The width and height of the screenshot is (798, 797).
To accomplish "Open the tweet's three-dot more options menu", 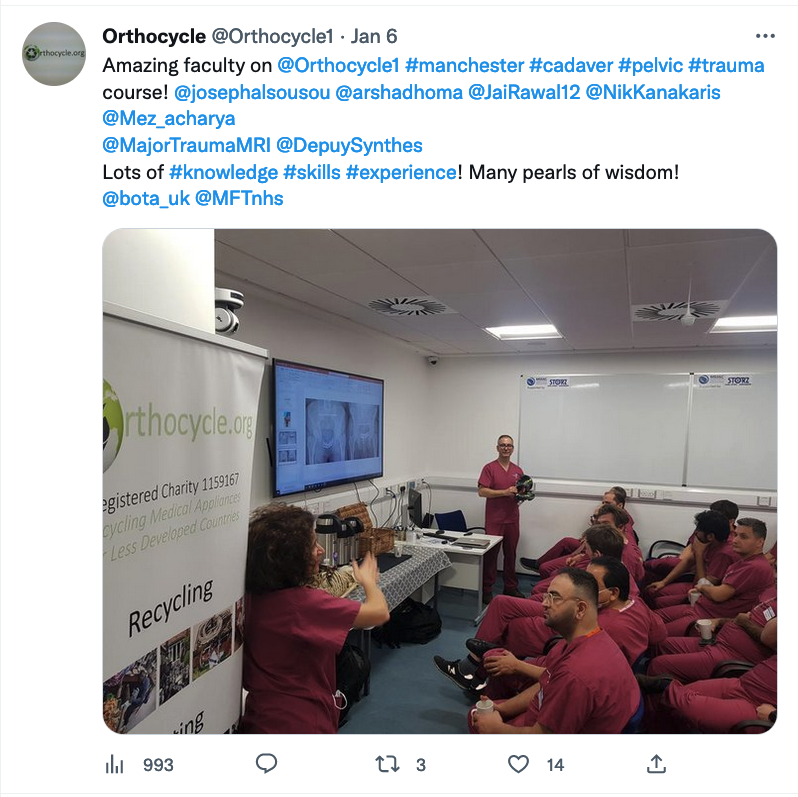I will [765, 36].
